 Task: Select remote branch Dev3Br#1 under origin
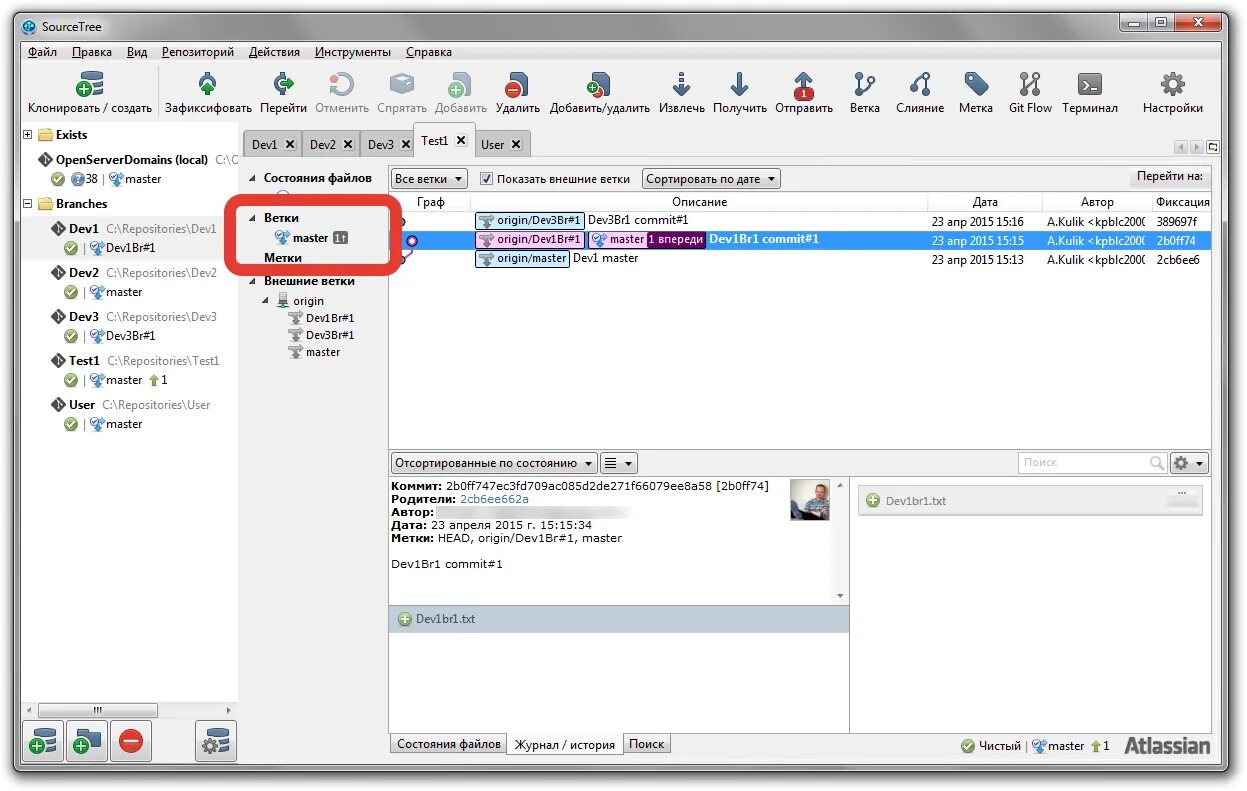click(x=330, y=335)
